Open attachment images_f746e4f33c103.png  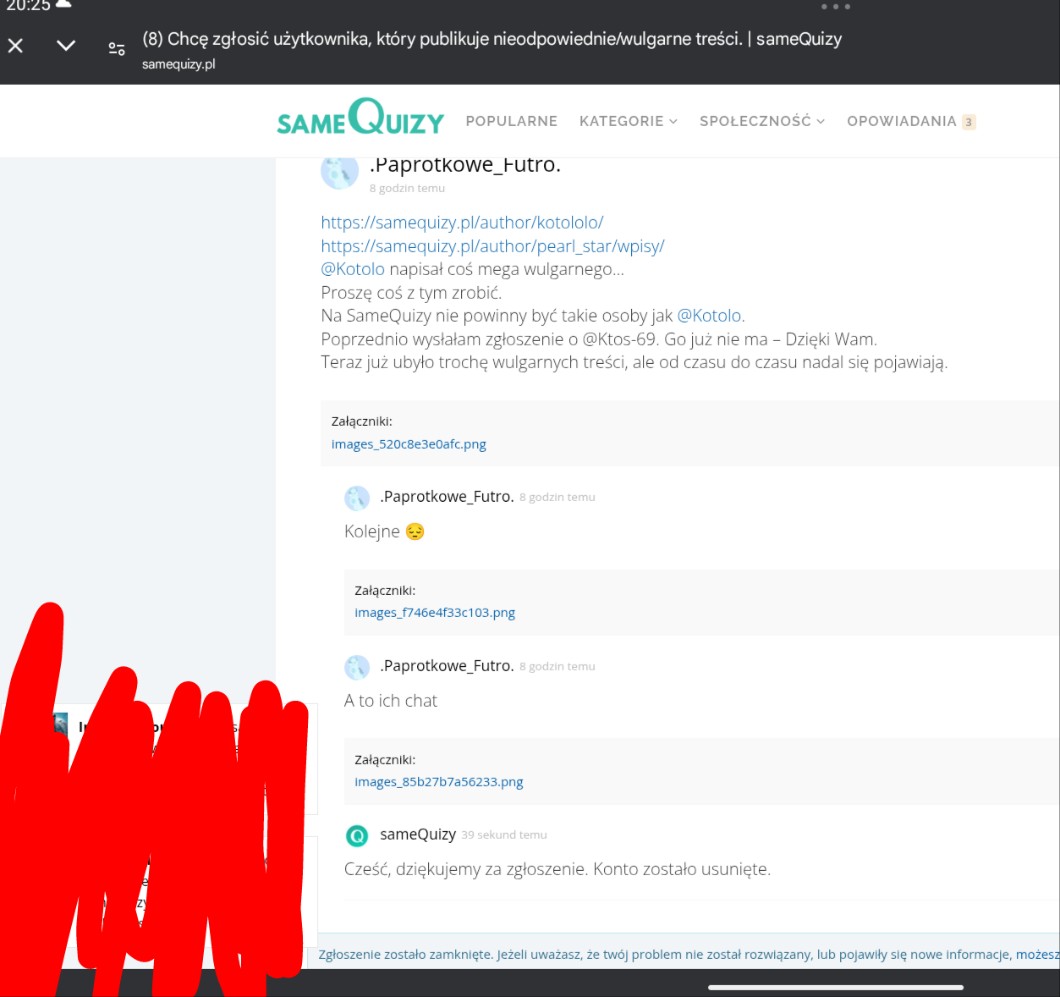pos(434,613)
